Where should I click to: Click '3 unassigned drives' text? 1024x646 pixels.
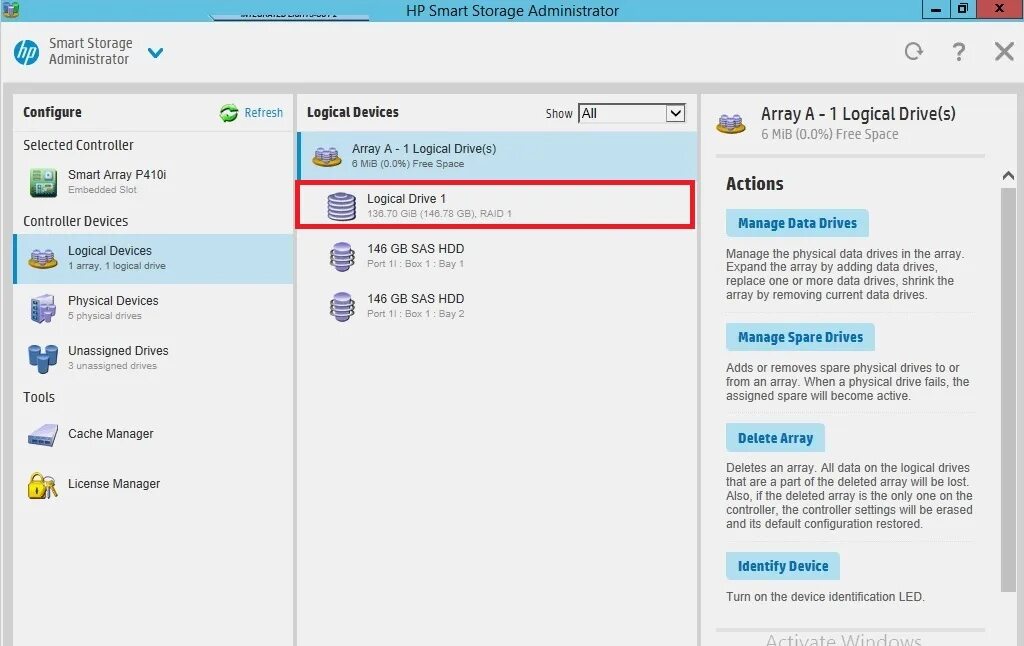112,366
